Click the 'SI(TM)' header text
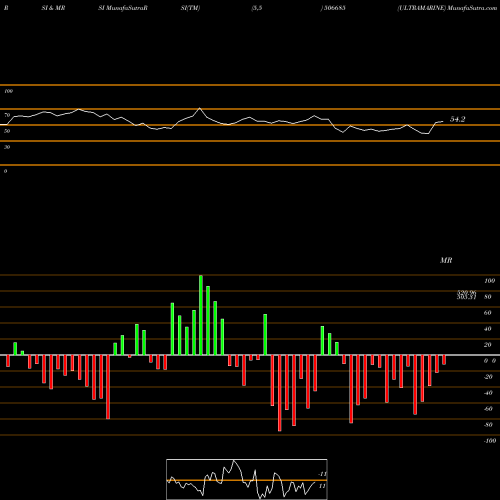 pos(190,8)
